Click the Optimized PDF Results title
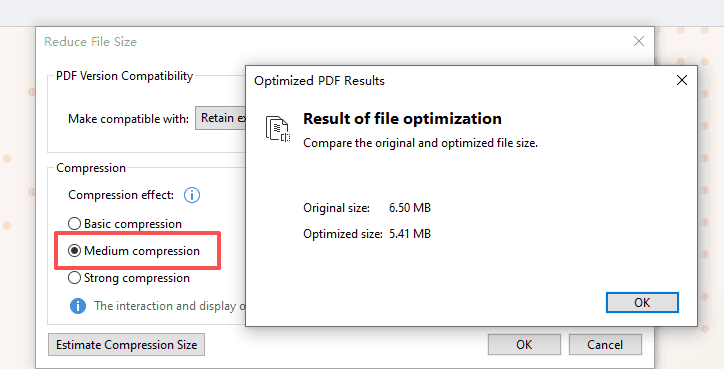The image size is (724, 369). pos(319,81)
